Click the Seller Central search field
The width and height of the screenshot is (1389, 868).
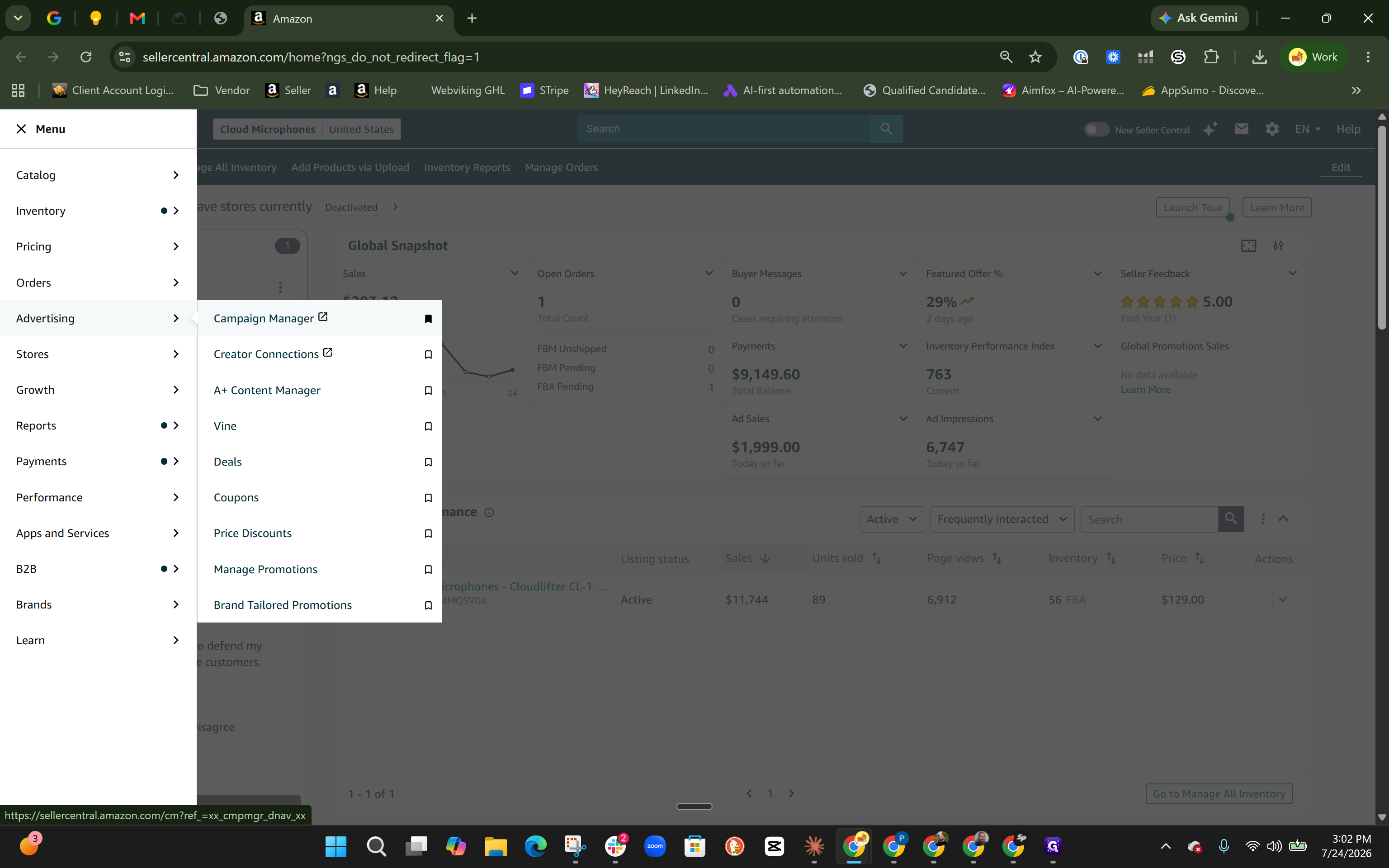click(x=724, y=129)
